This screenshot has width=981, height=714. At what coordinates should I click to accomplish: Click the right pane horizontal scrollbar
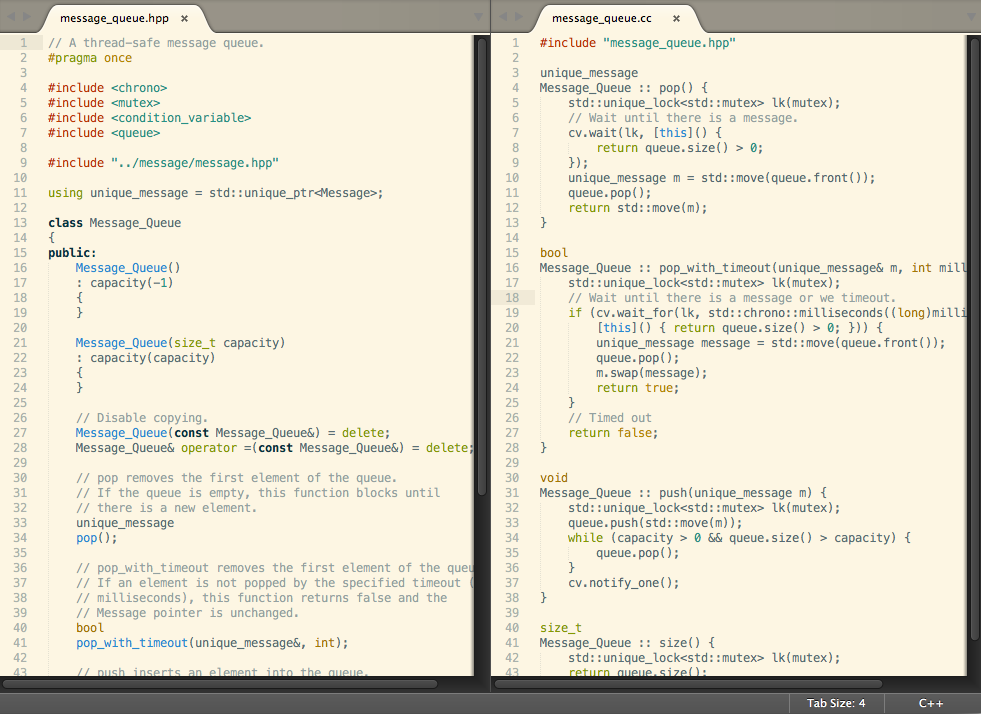[x=690, y=684]
